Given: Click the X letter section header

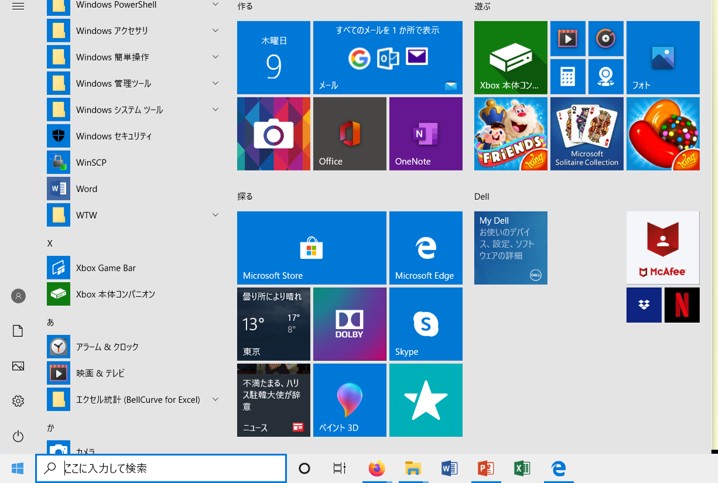Looking at the screenshot, I should tap(50, 244).
